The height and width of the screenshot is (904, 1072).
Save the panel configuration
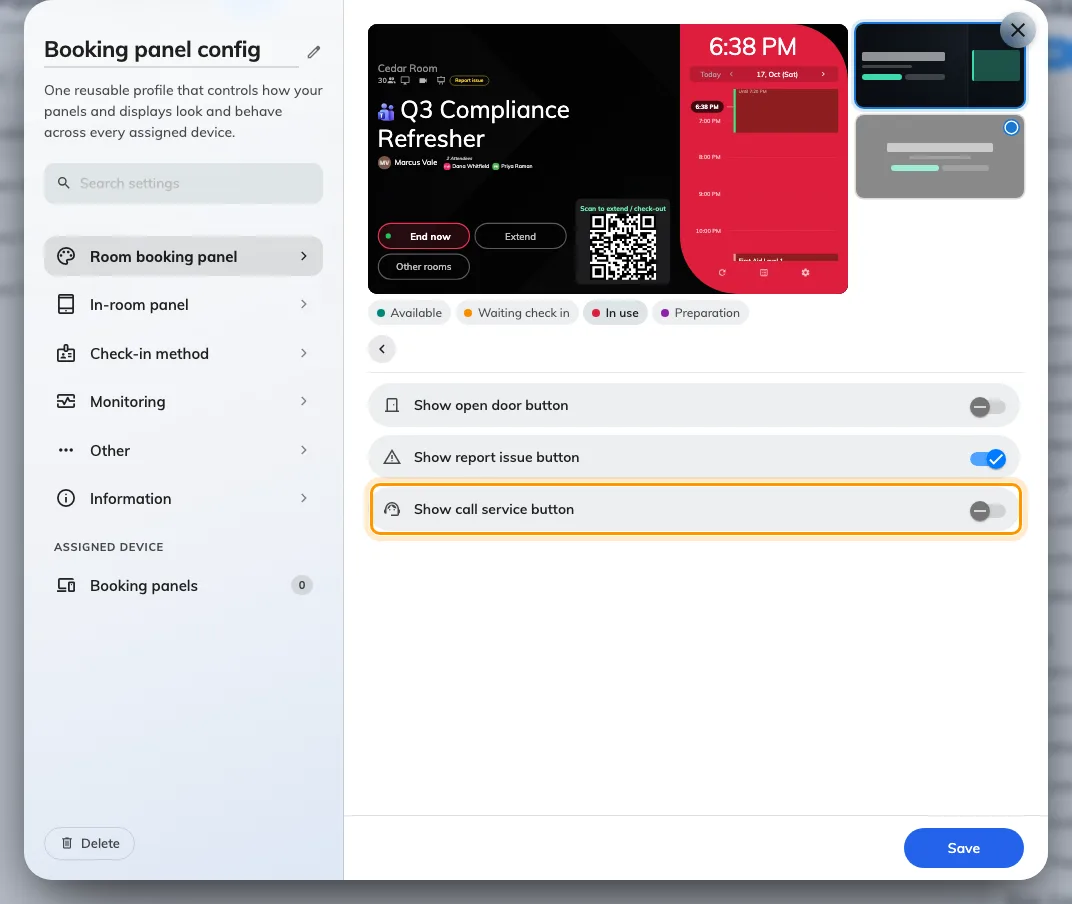coord(963,848)
